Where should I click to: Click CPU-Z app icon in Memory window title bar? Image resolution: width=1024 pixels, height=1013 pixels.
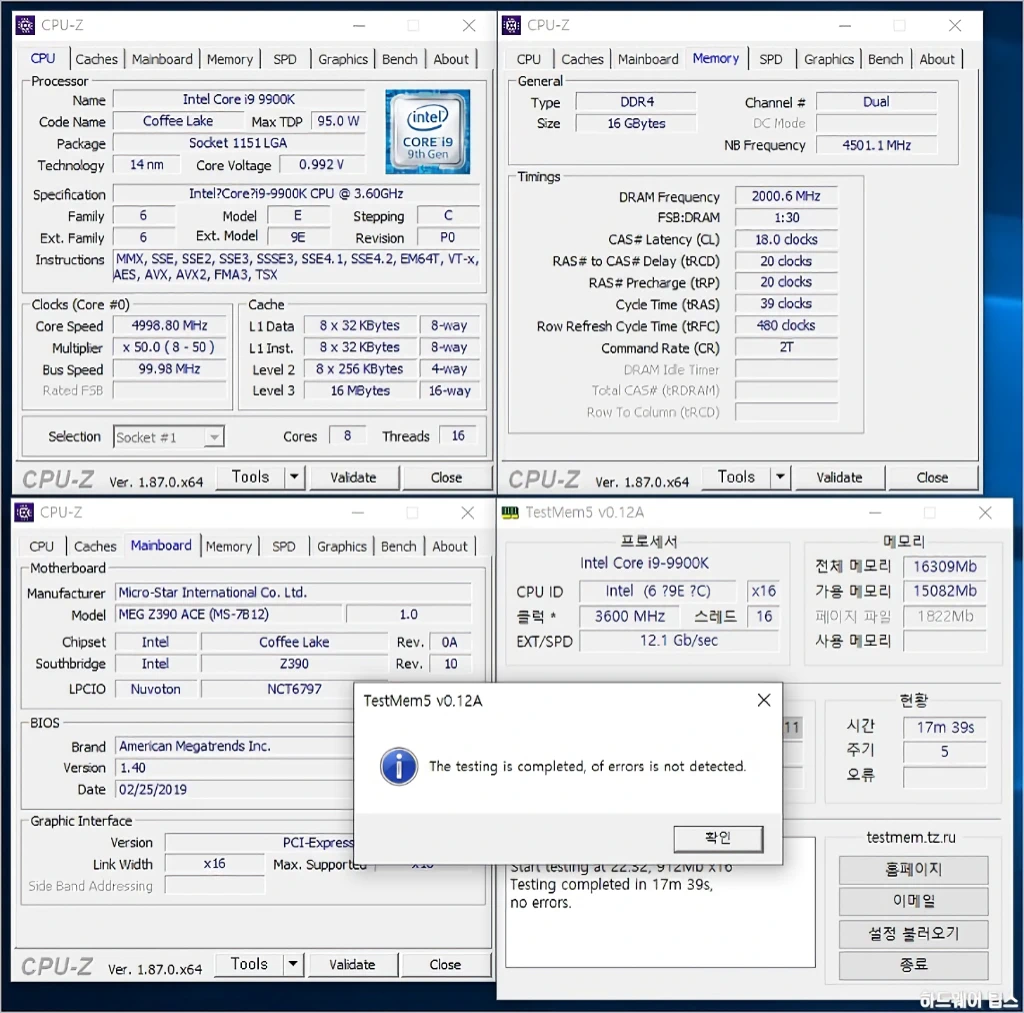pyautogui.click(x=511, y=25)
